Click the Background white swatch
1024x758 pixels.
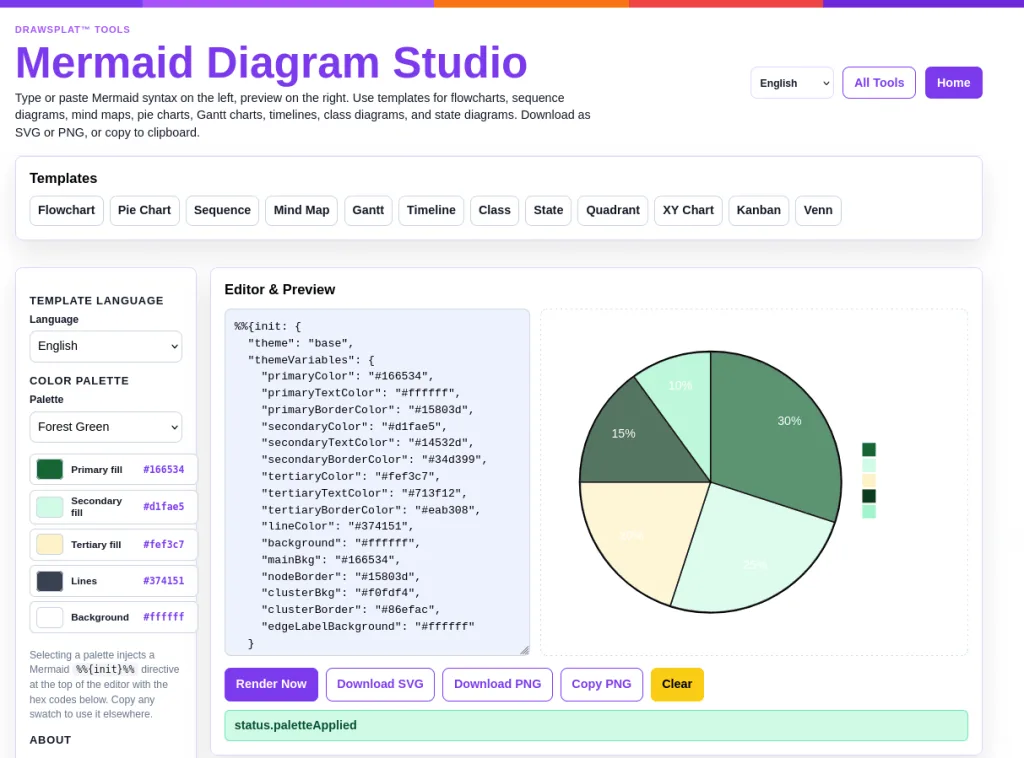(x=50, y=618)
